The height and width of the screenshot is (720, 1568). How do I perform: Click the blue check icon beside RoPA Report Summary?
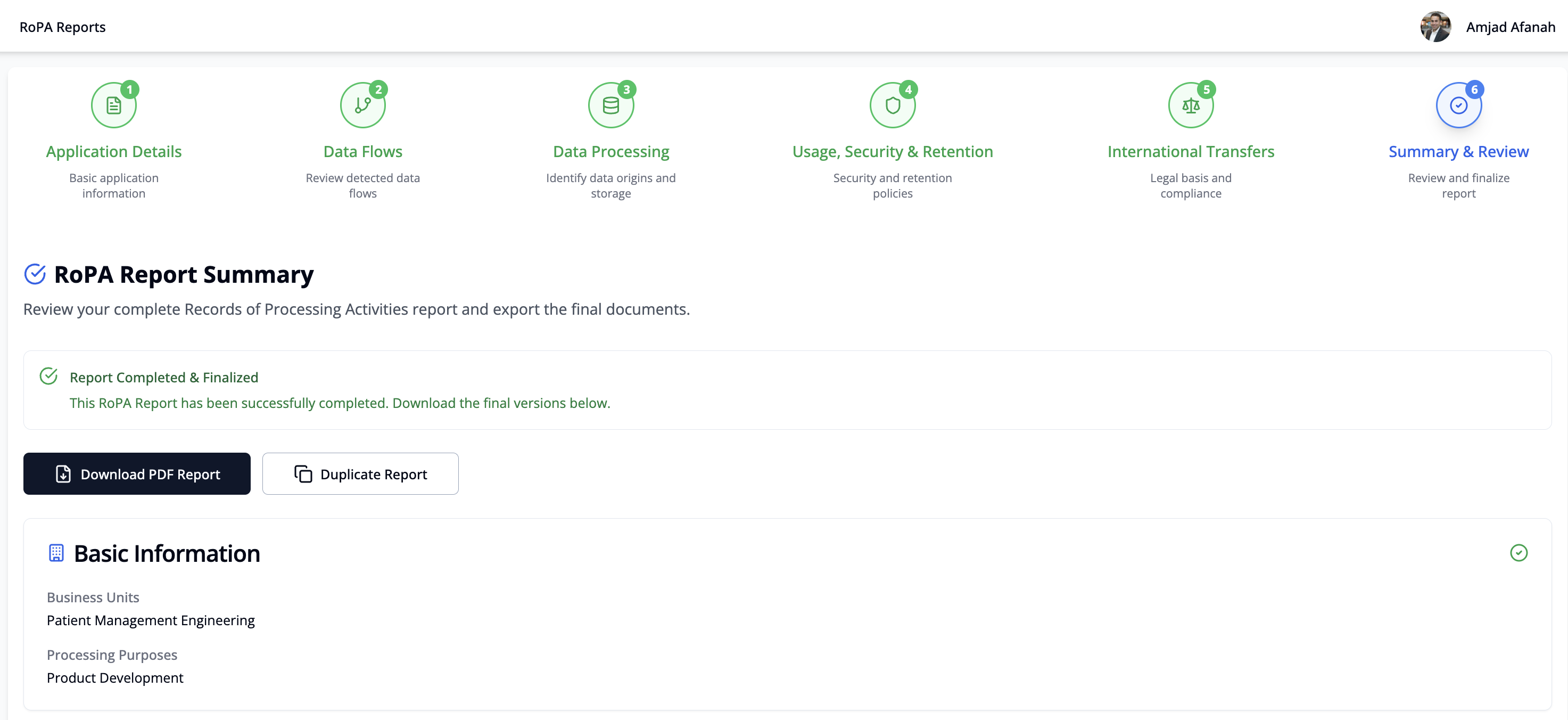[x=35, y=274]
